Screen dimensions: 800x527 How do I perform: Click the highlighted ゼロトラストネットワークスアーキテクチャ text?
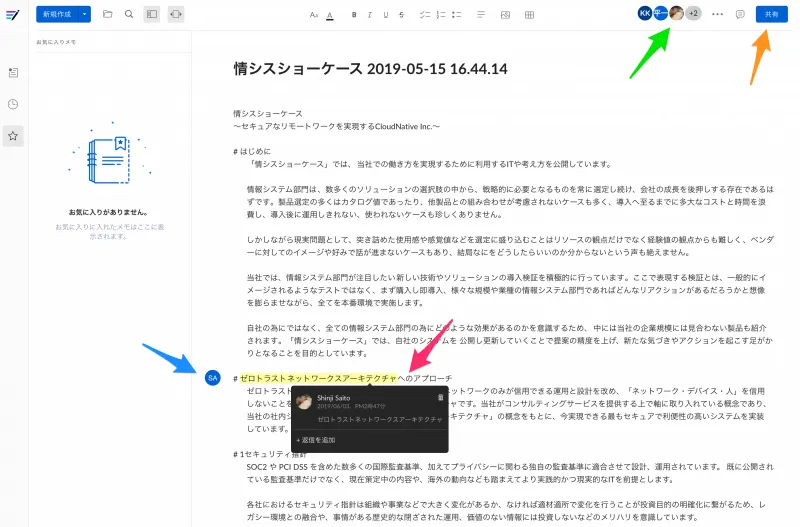click(318, 378)
